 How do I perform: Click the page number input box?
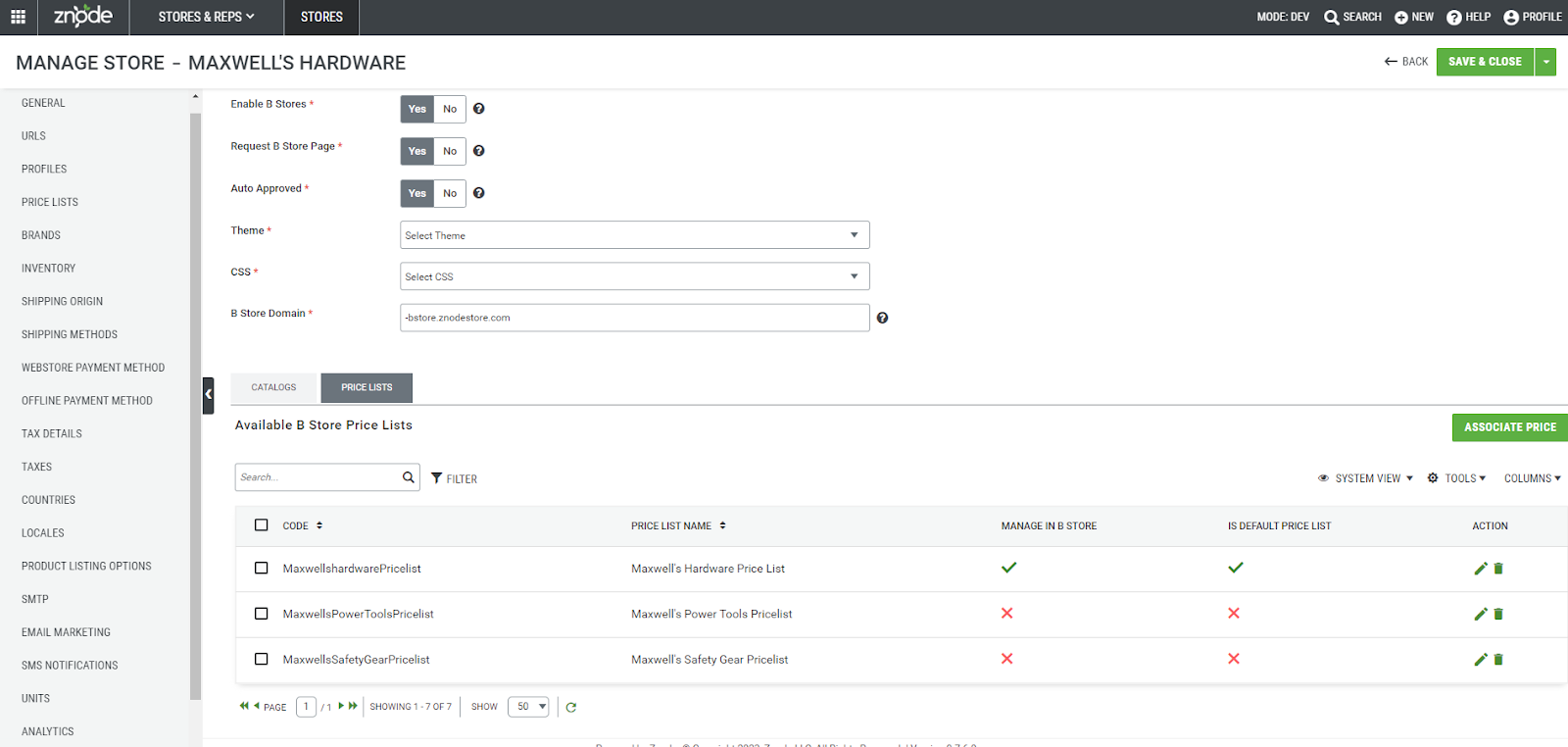coord(306,707)
